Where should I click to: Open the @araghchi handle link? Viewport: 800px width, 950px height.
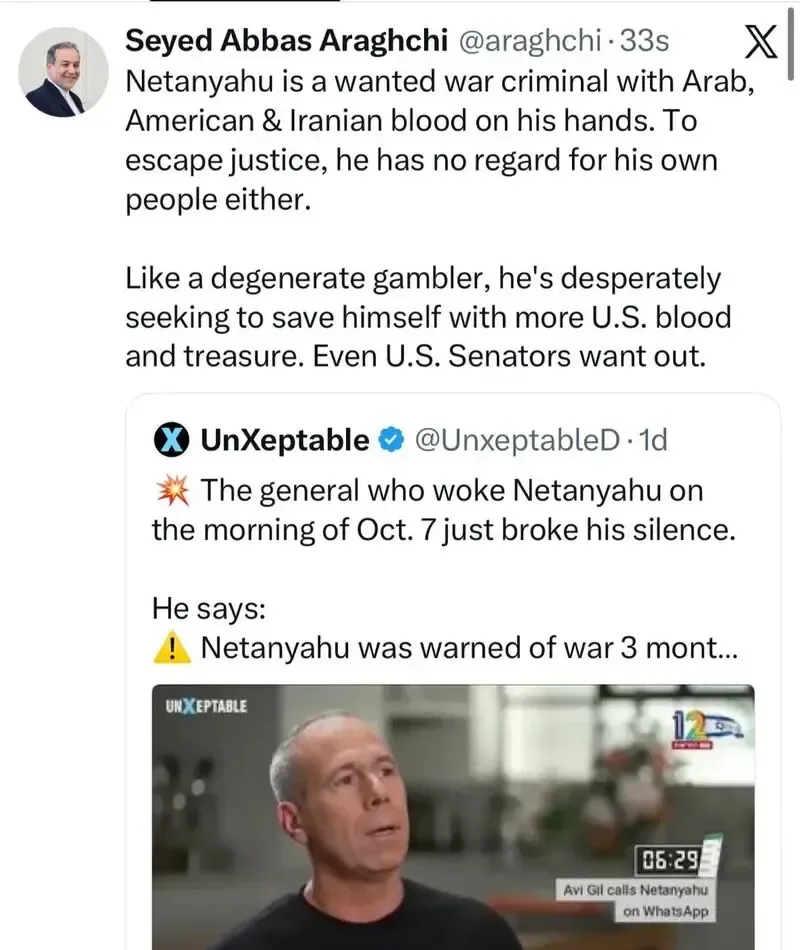[x=530, y=41]
